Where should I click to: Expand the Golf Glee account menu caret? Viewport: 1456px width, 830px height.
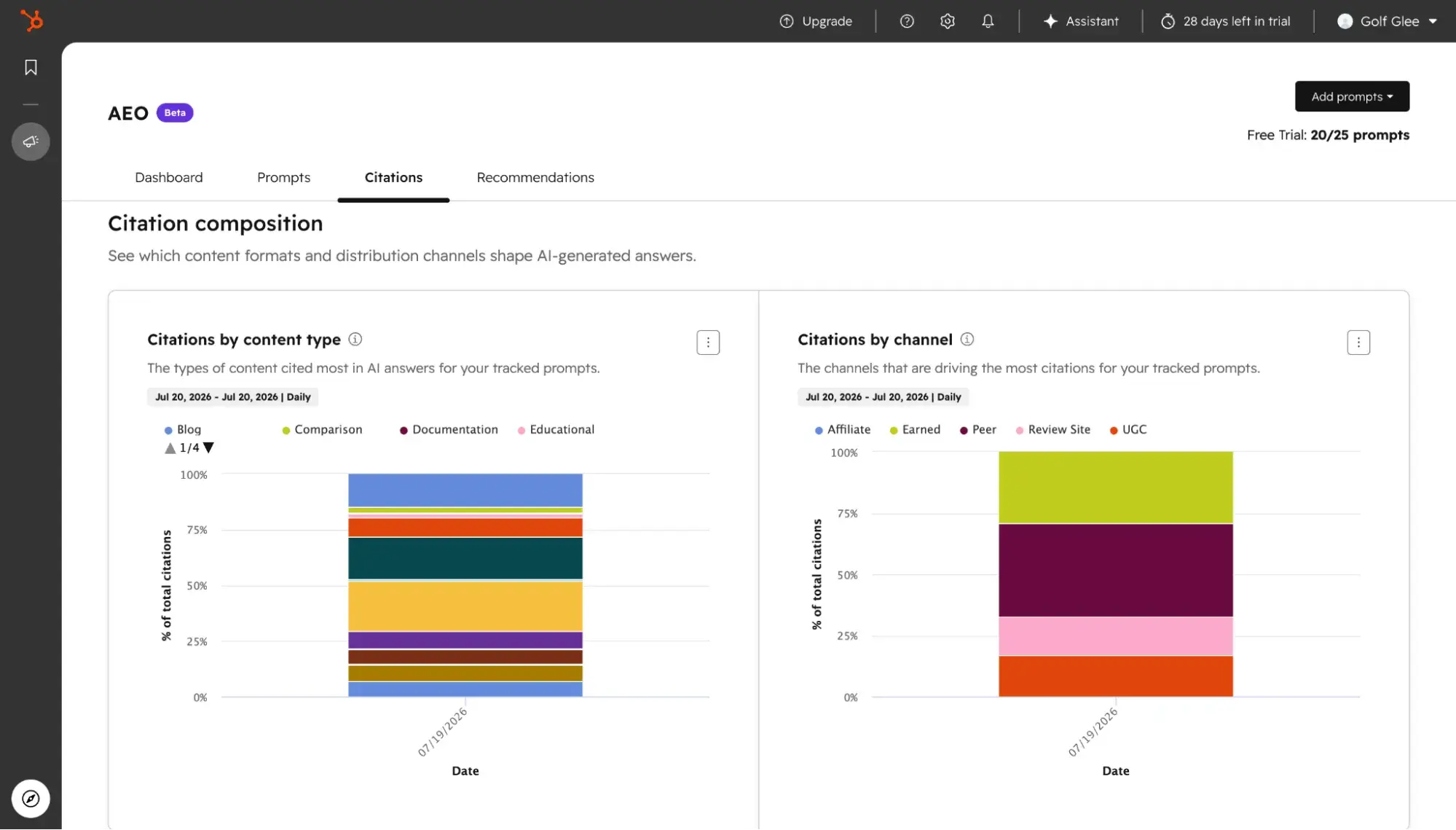pos(1433,22)
